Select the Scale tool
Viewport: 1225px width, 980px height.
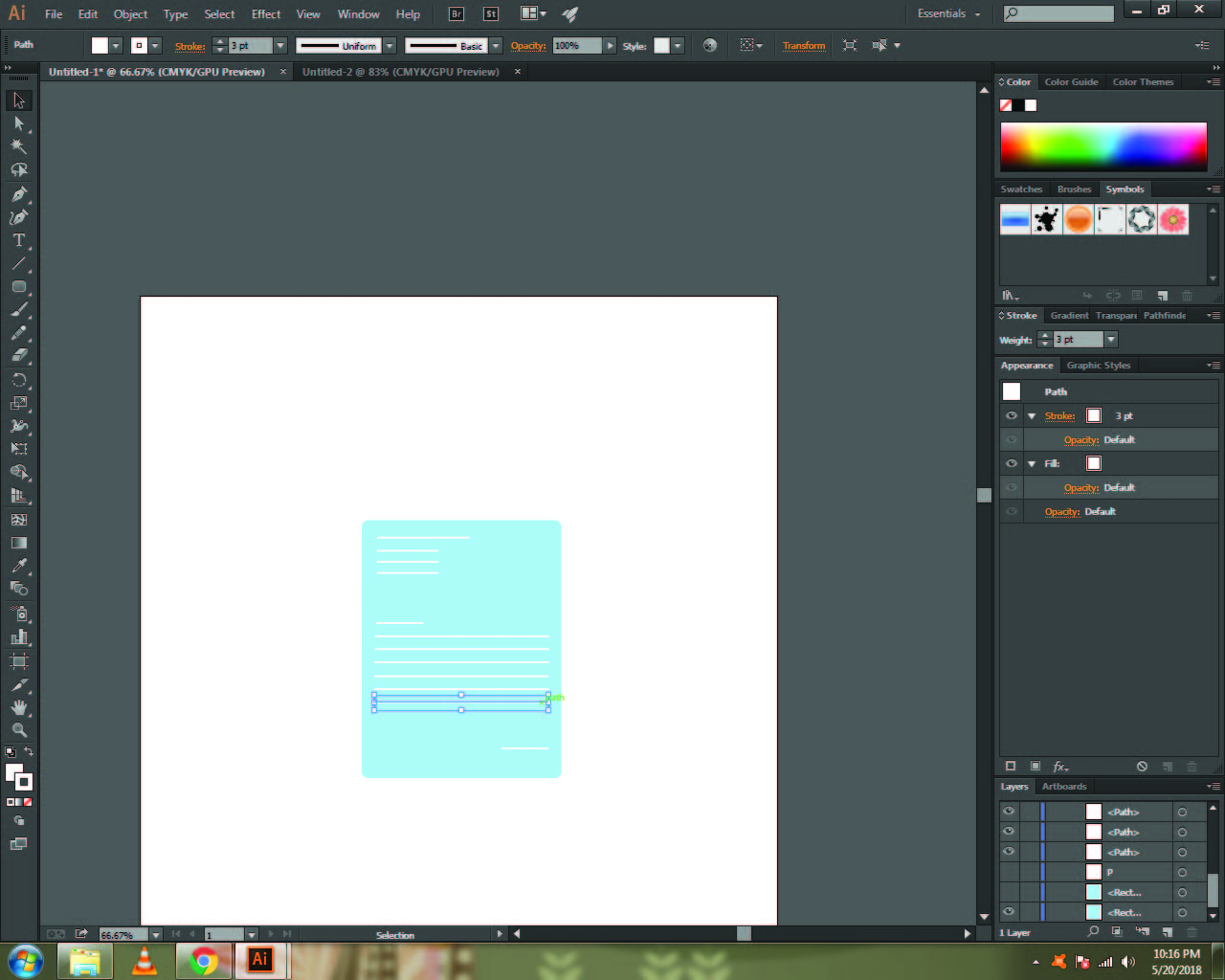click(x=18, y=403)
